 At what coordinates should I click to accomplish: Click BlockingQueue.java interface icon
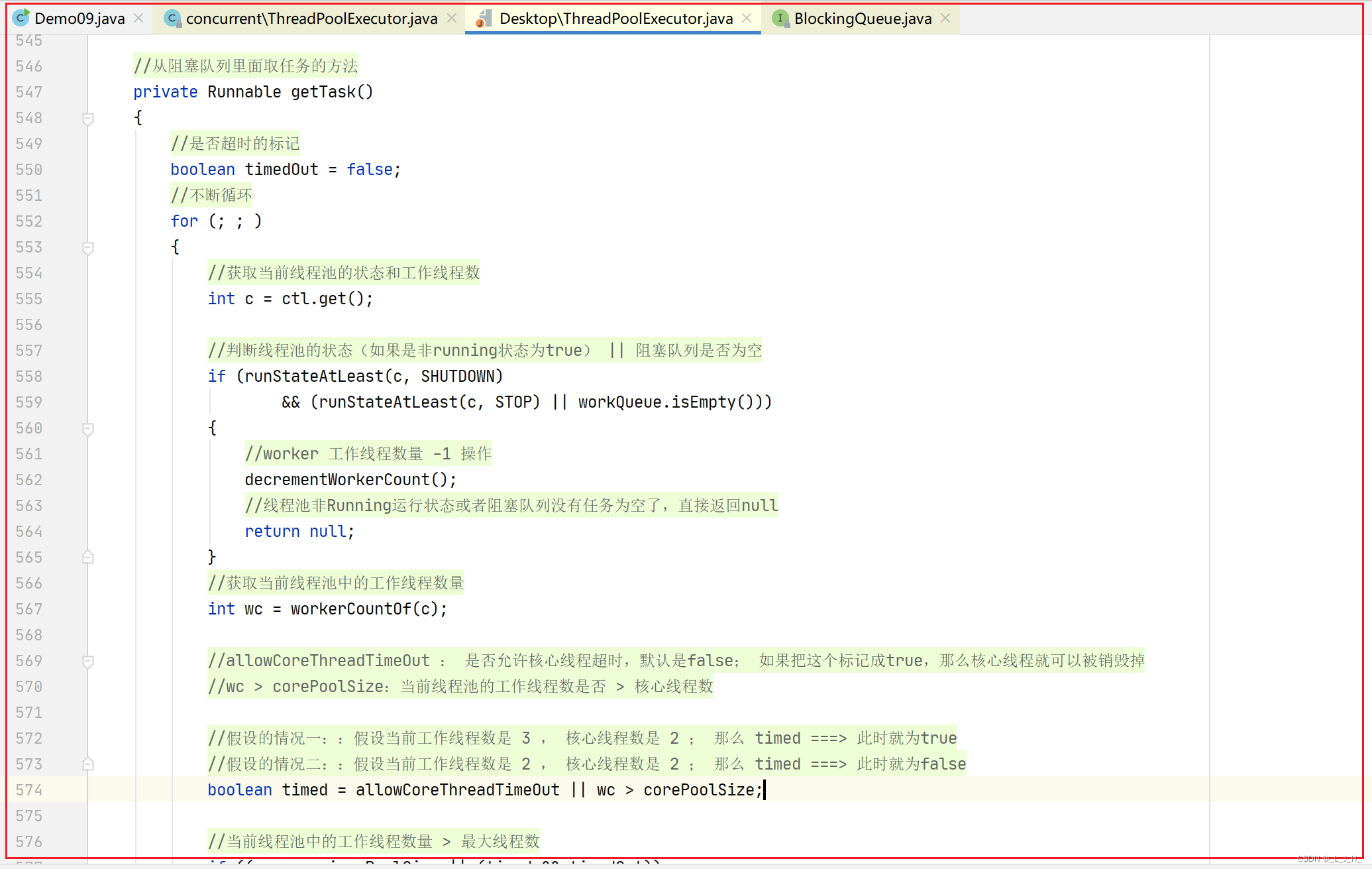pos(780,19)
